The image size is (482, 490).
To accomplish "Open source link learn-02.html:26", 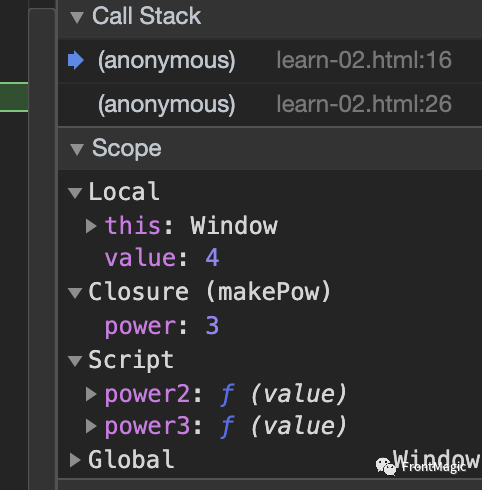I will click(364, 104).
